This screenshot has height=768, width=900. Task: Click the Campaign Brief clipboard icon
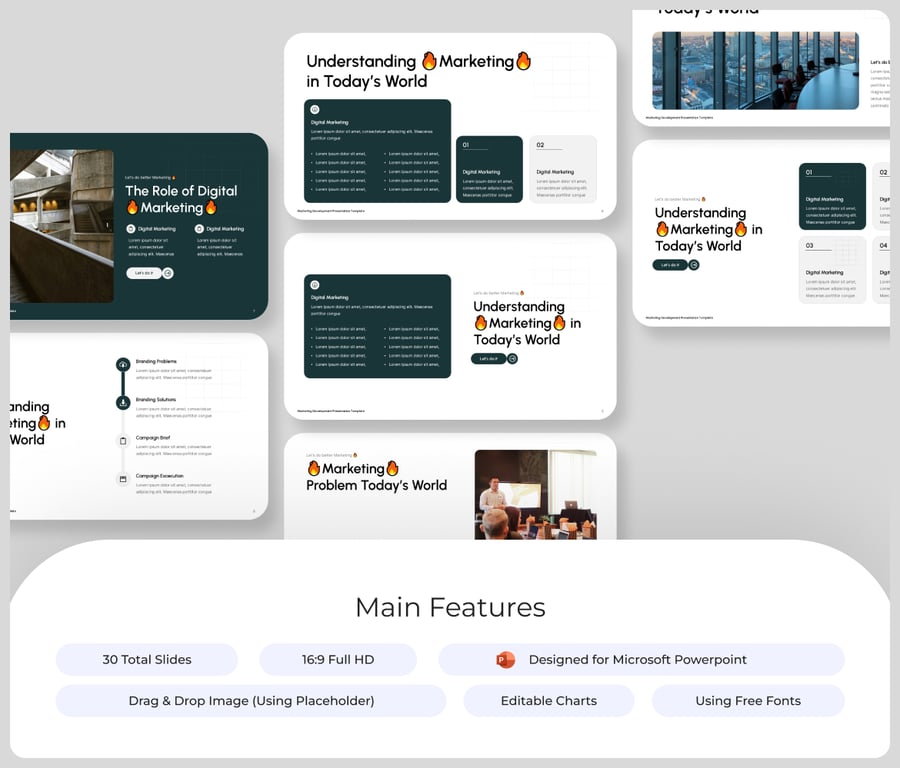pos(123,441)
